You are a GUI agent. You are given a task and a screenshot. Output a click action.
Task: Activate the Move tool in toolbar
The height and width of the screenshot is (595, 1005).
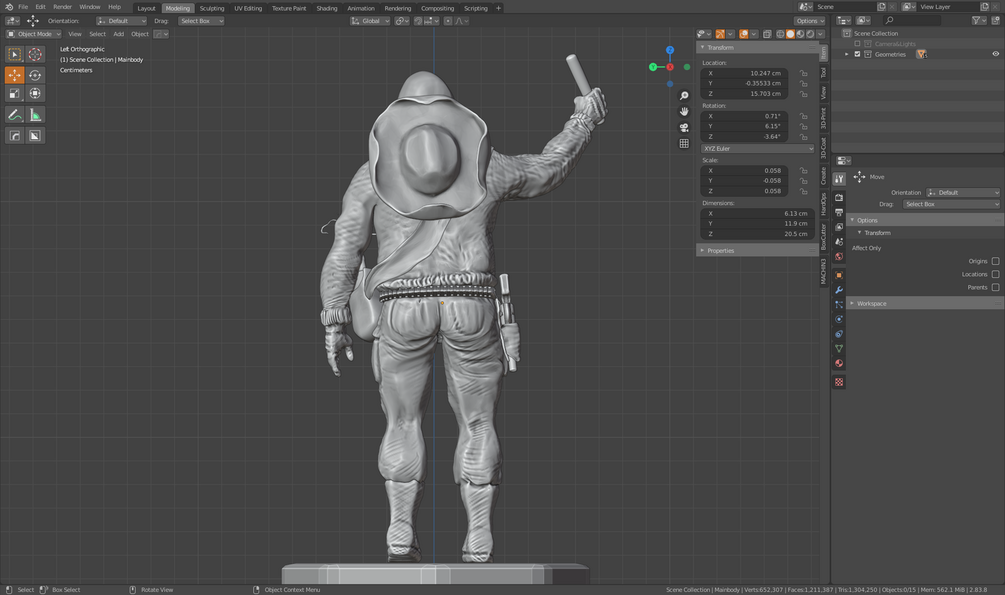14,75
